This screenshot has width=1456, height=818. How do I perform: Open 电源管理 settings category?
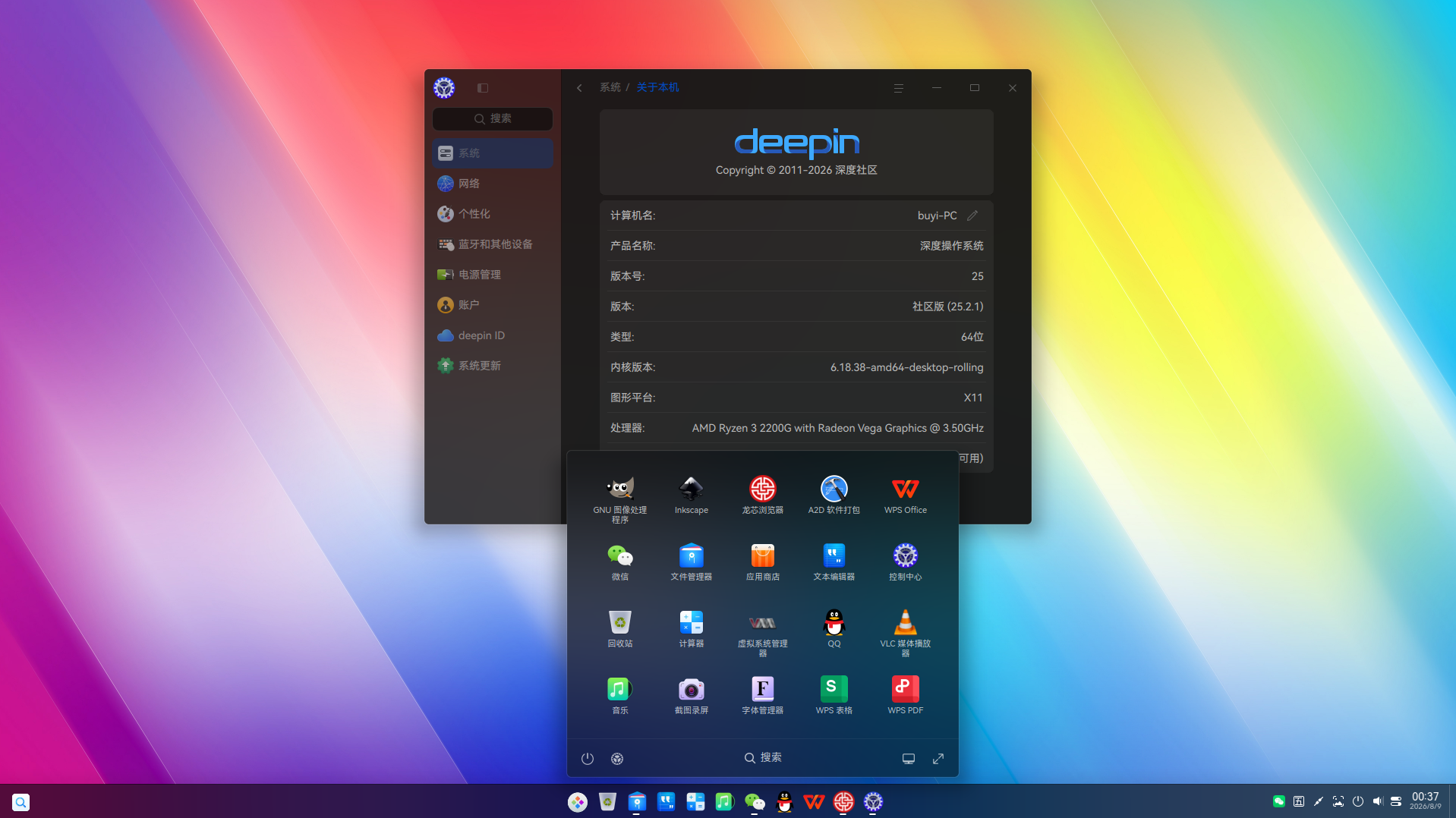tap(493, 274)
